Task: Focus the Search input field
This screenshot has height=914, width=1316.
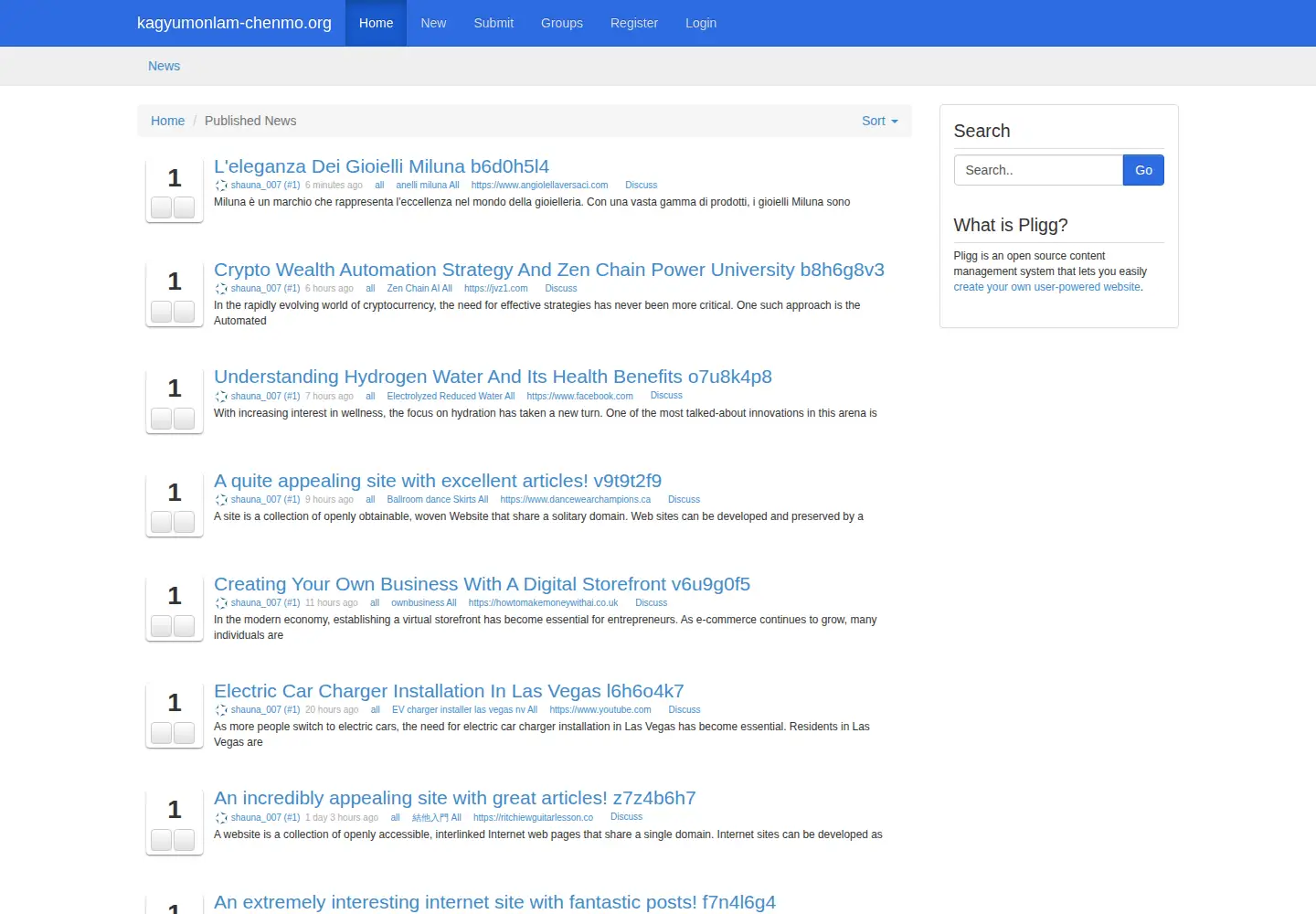Action: (x=1038, y=170)
